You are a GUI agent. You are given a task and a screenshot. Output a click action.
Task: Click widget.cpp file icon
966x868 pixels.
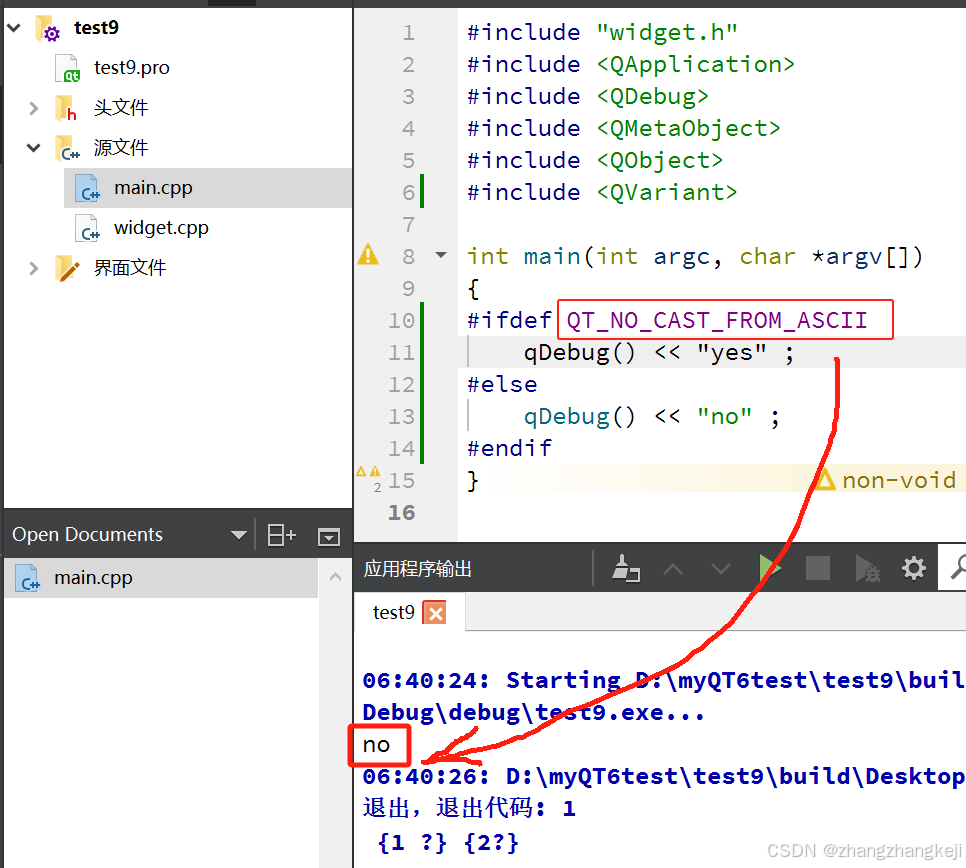click(x=87, y=228)
